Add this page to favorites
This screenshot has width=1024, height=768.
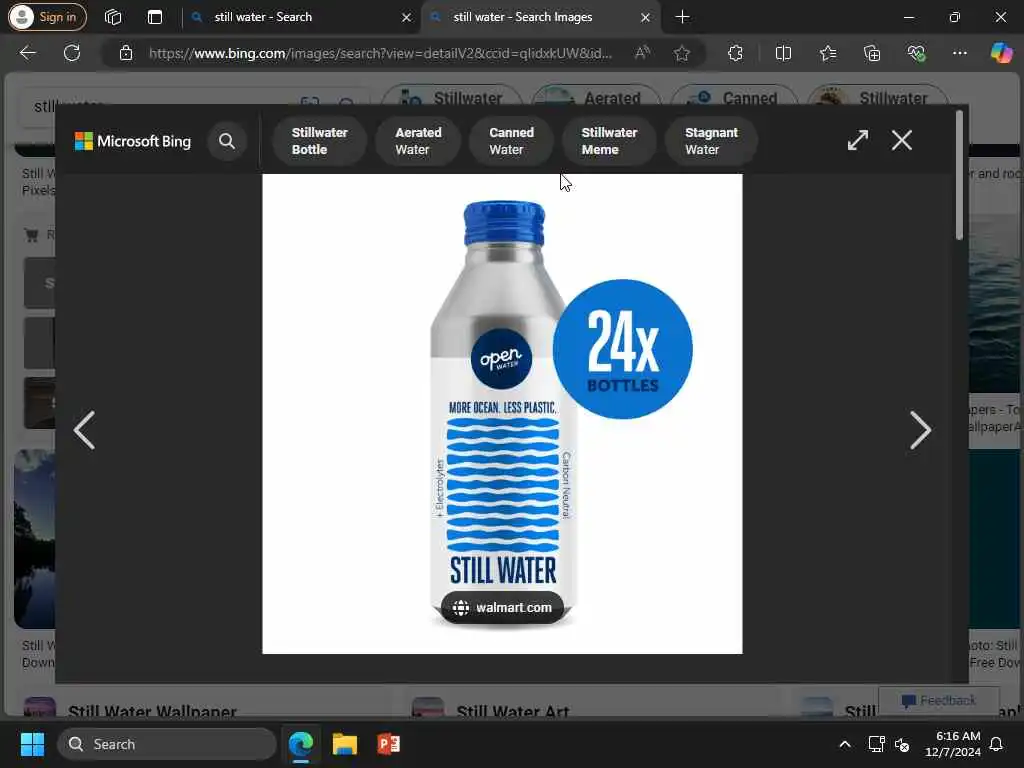pos(682,53)
